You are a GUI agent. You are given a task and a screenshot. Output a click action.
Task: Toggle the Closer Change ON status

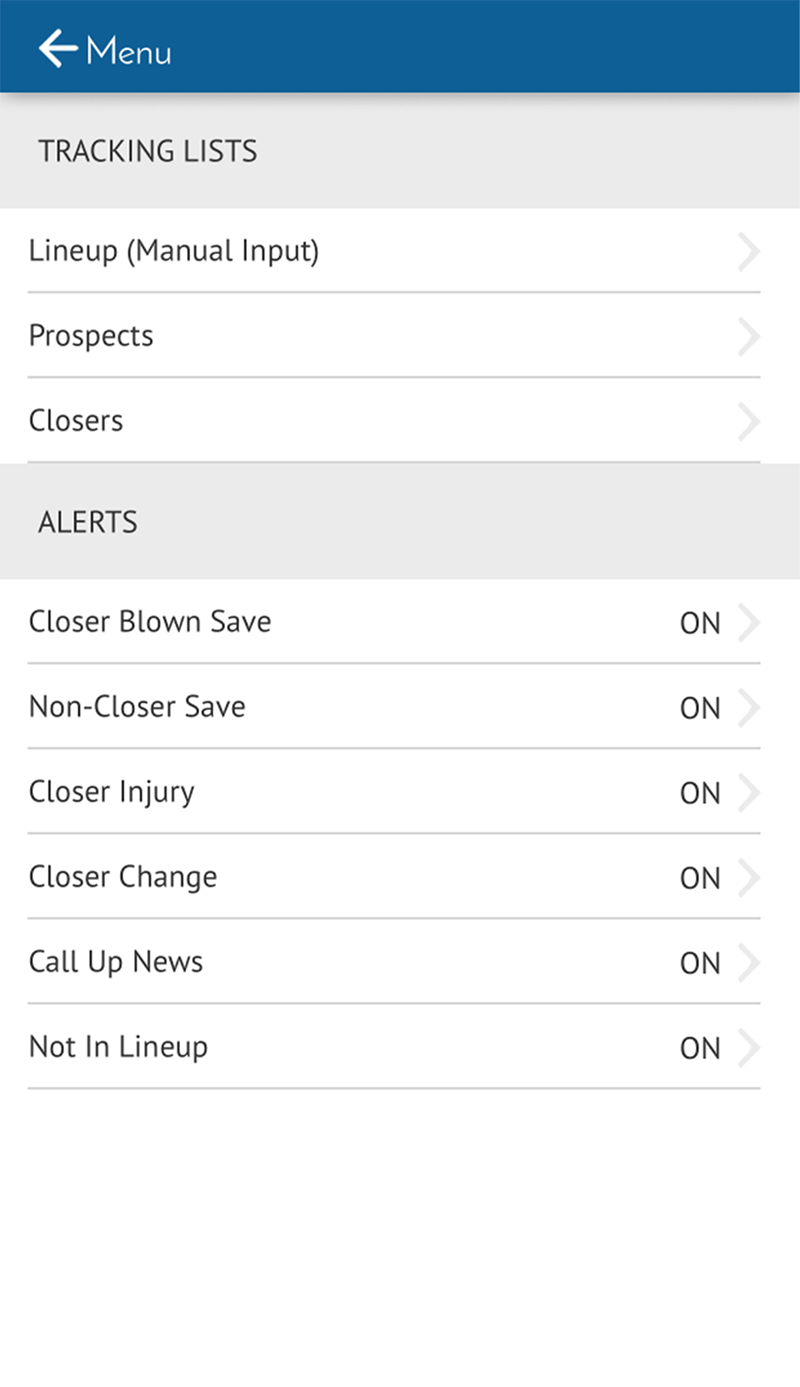click(x=700, y=878)
